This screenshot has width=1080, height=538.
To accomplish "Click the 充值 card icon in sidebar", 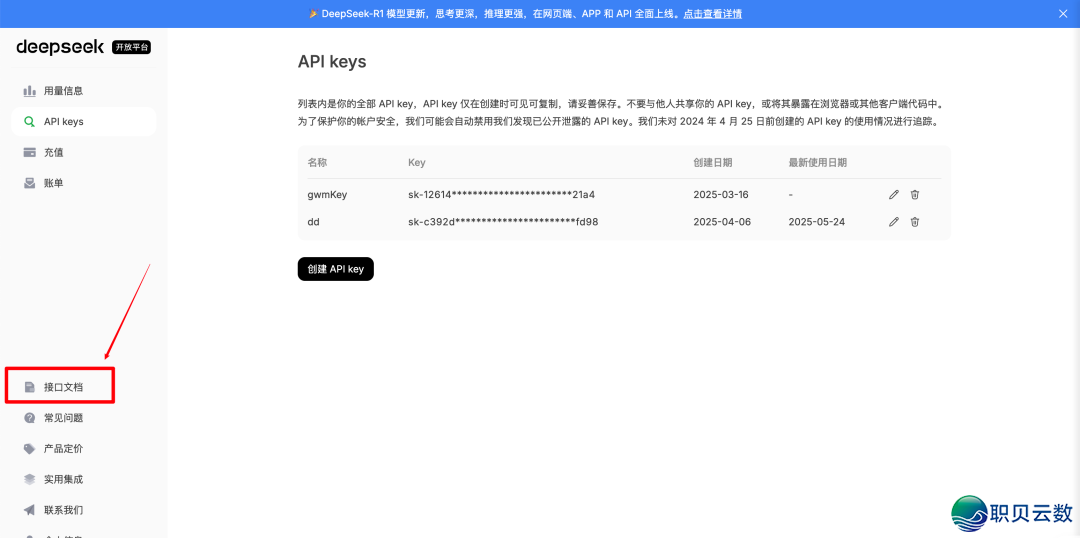I will click(x=30, y=153).
